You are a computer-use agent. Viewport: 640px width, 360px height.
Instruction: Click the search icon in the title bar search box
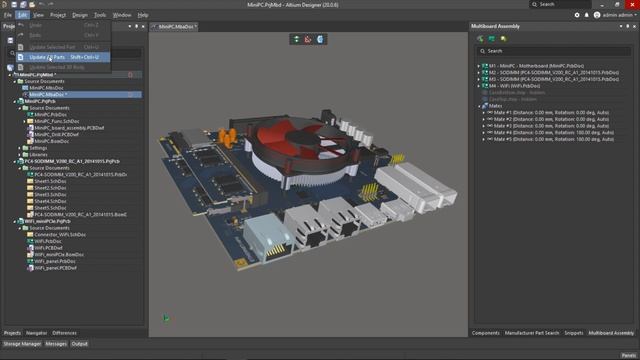click(x=534, y=4)
